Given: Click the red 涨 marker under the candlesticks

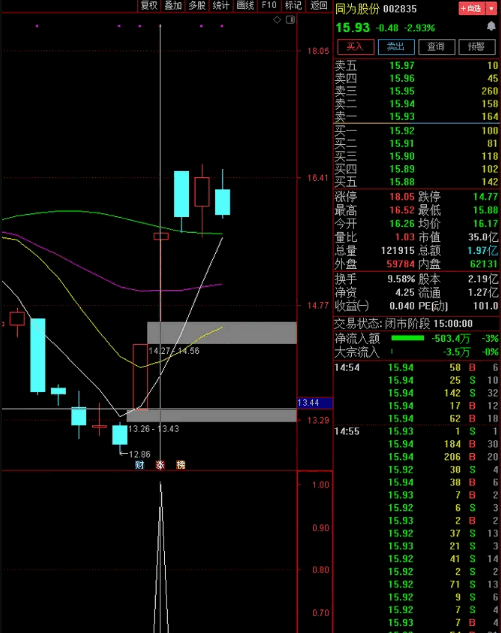Looking at the screenshot, I should click(x=160, y=465).
